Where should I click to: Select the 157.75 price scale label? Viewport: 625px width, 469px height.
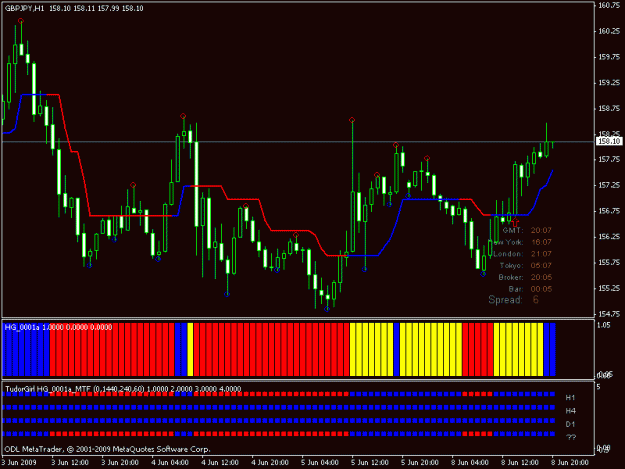coord(609,159)
